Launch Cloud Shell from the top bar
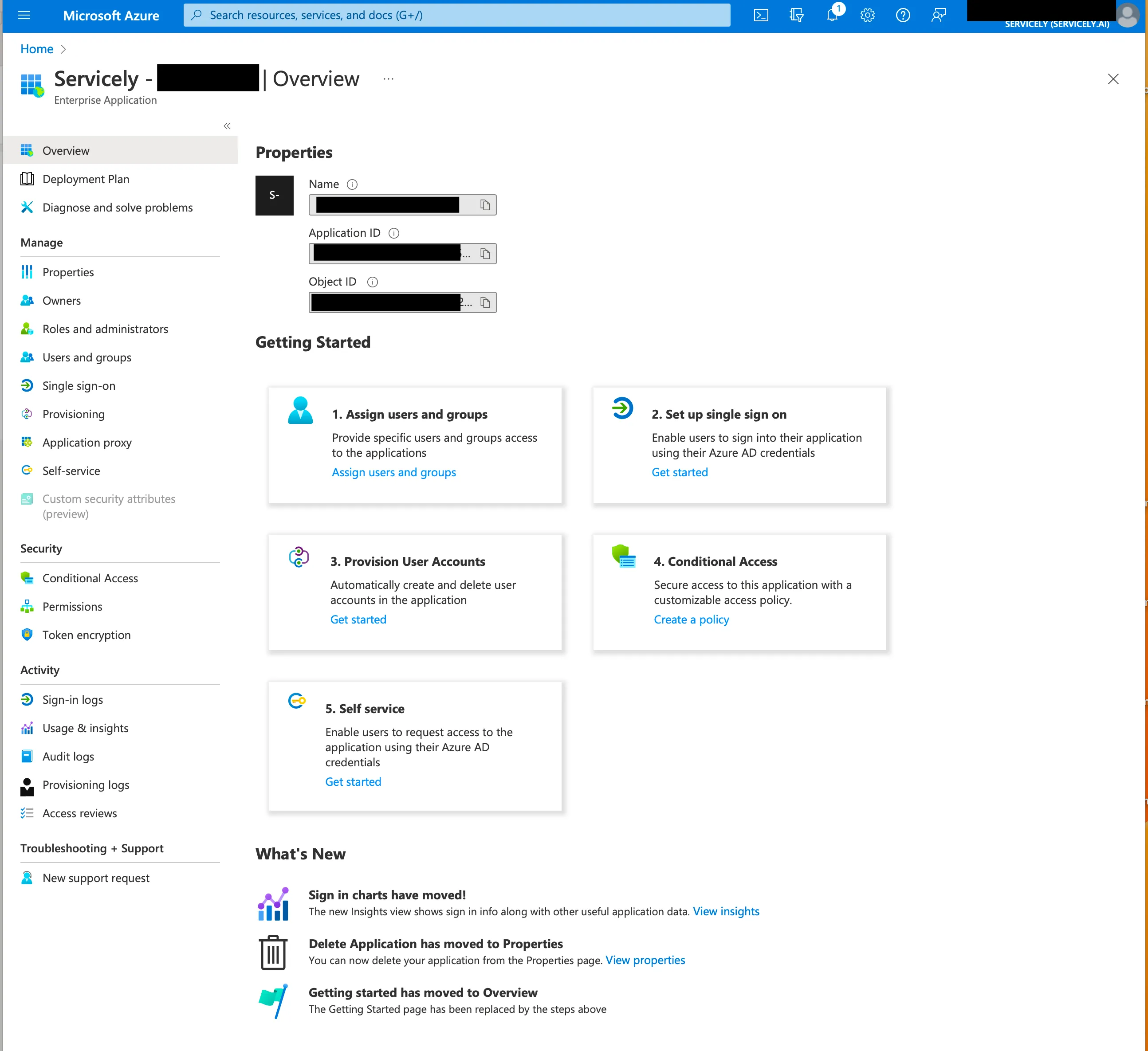The image size is (1148, 1051). point(761,16)
